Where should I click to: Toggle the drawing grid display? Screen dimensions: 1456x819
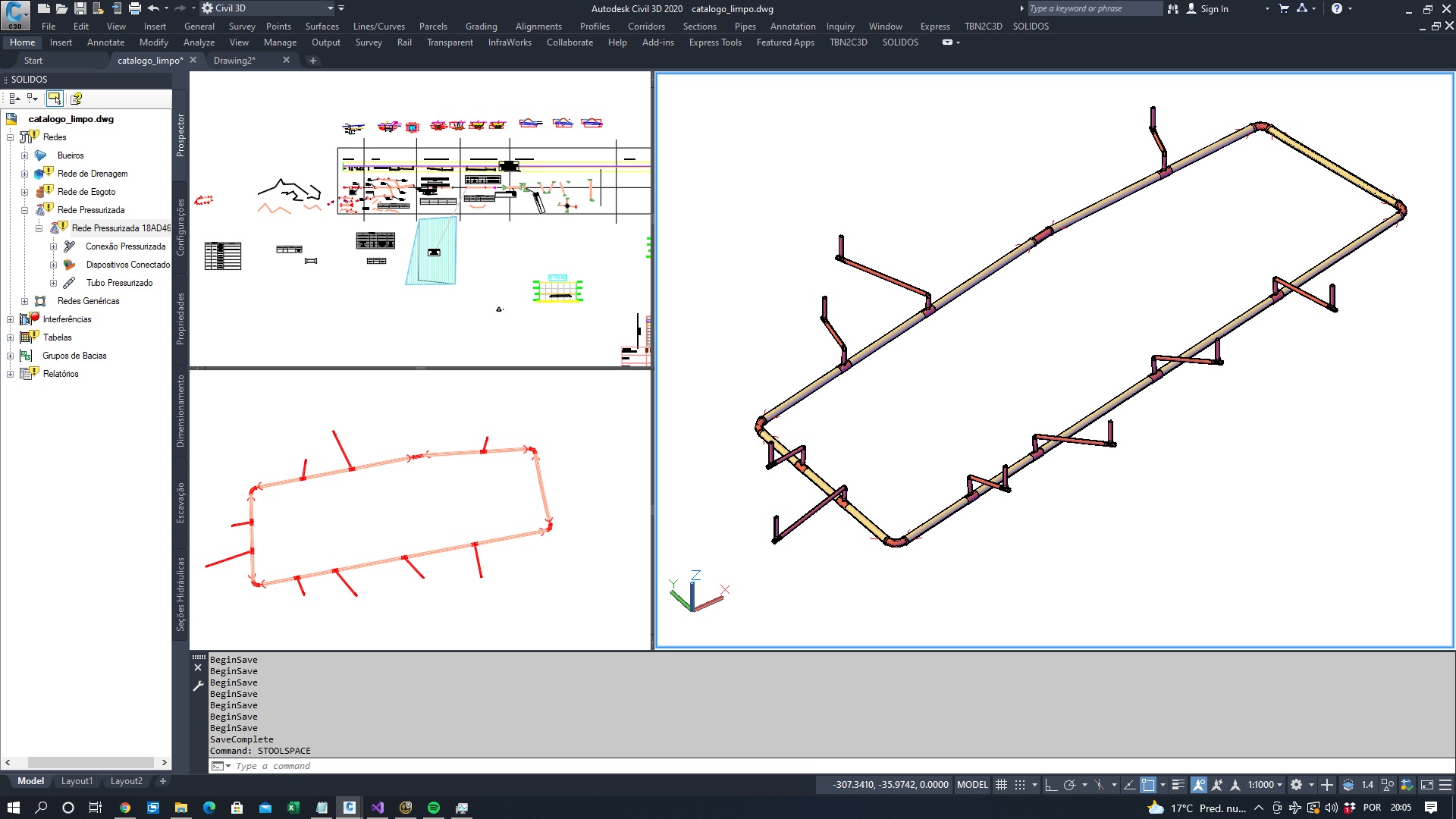coord(1001,785)
